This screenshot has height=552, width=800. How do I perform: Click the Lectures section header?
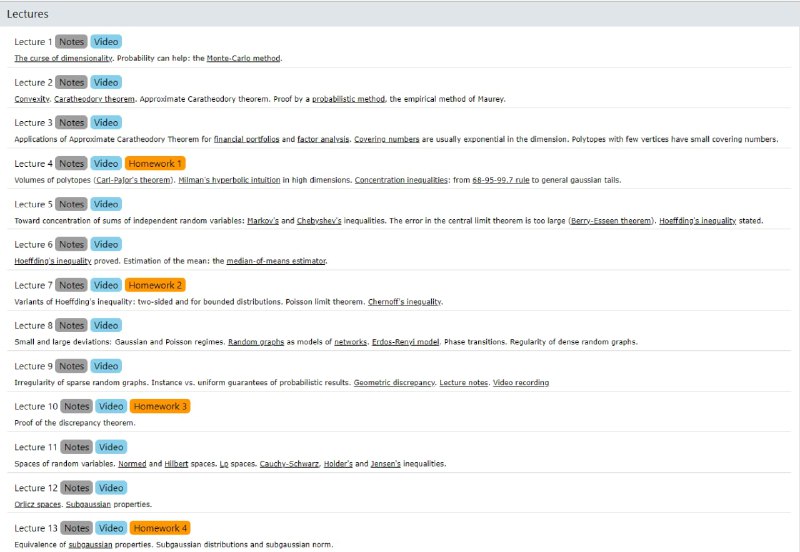pos(28,14)
